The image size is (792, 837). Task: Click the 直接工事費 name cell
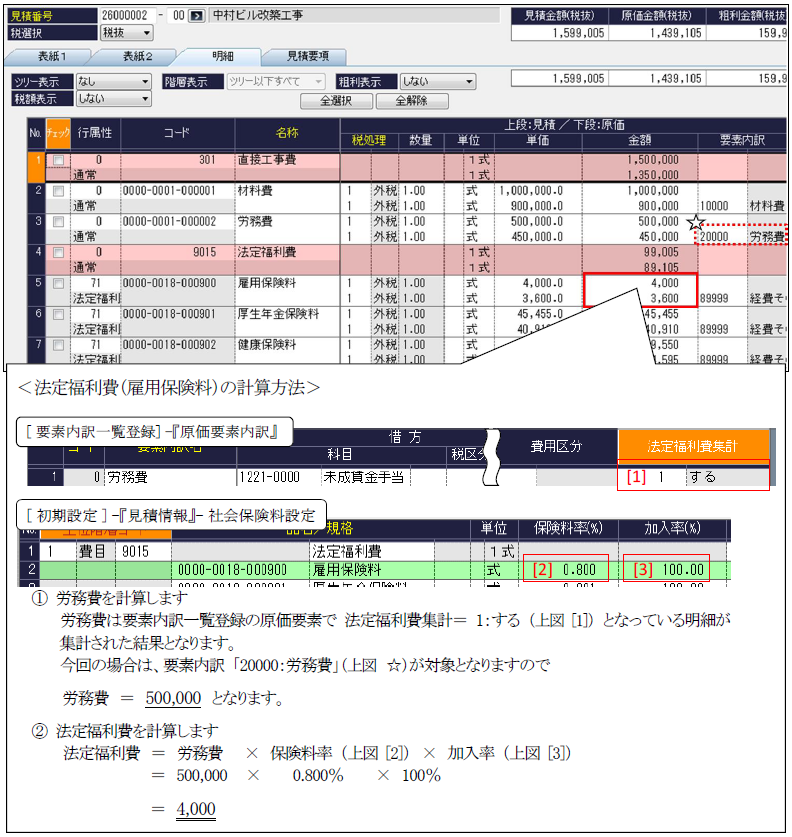[287, 160]
